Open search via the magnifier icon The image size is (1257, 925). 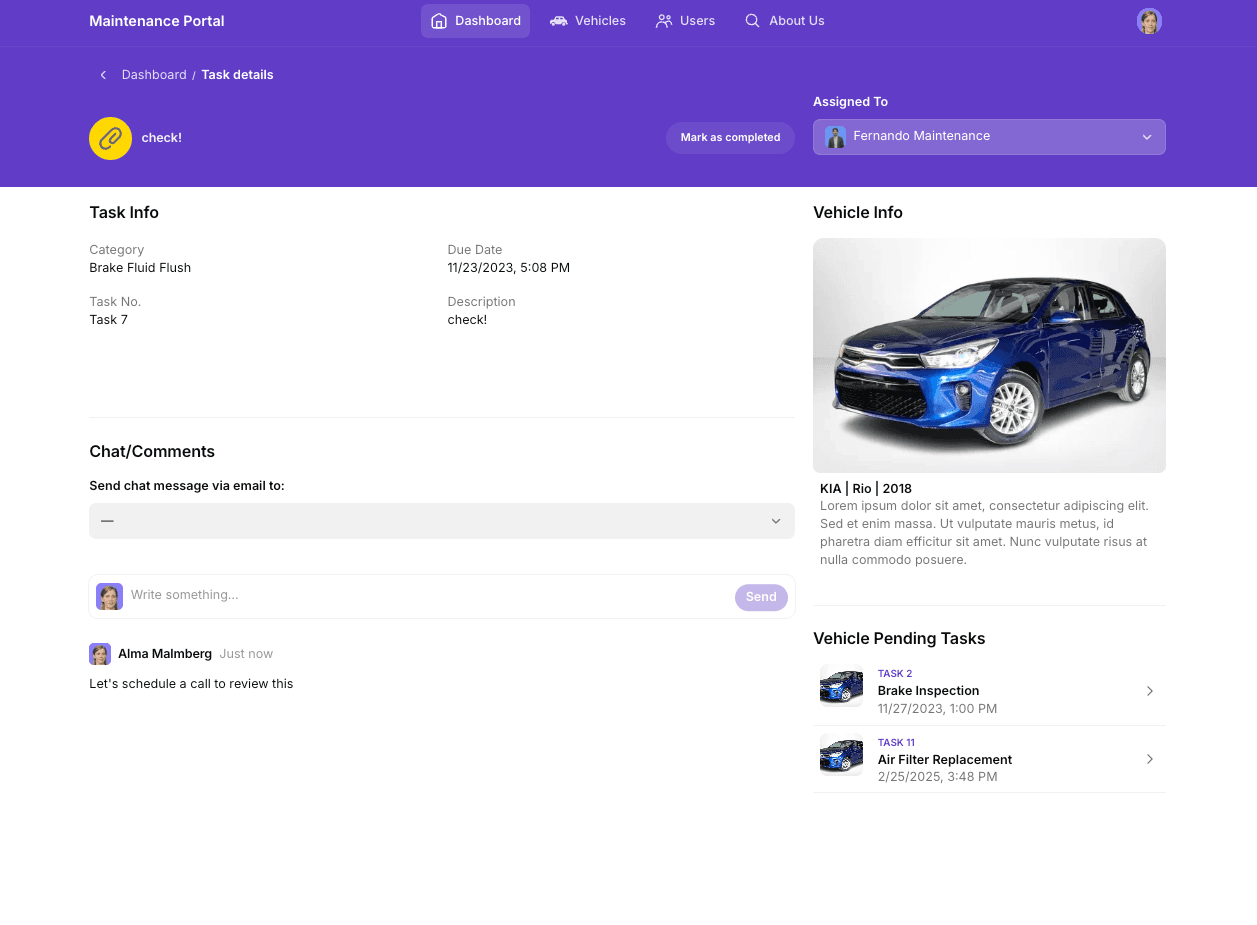click(x=751, y=20)
